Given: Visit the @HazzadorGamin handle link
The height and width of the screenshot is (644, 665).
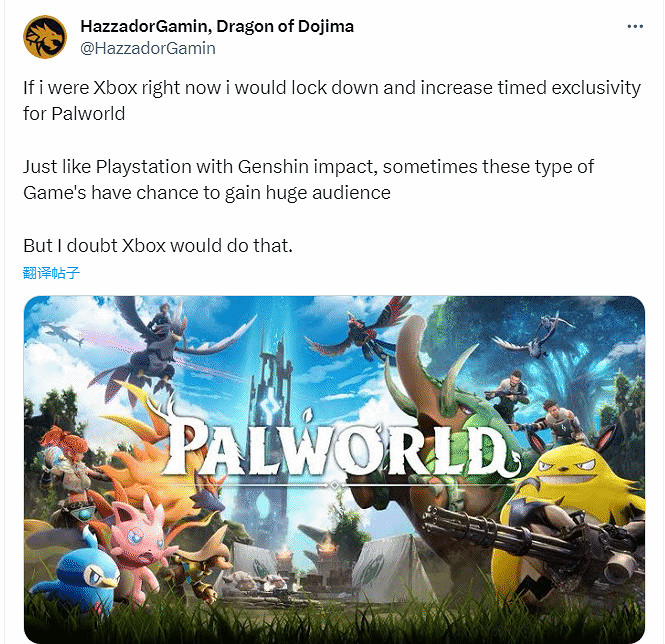Looking at the screenshot, I should pyautogui.click(x=148, y=48).
